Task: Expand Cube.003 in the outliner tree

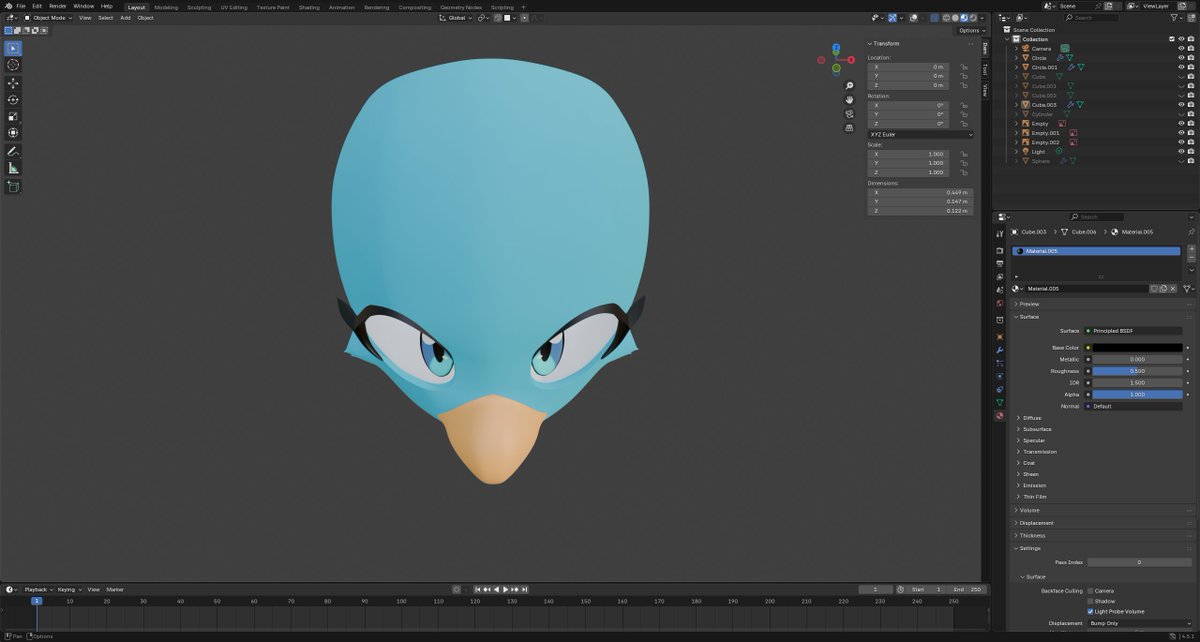Action: pos(1016,104)
